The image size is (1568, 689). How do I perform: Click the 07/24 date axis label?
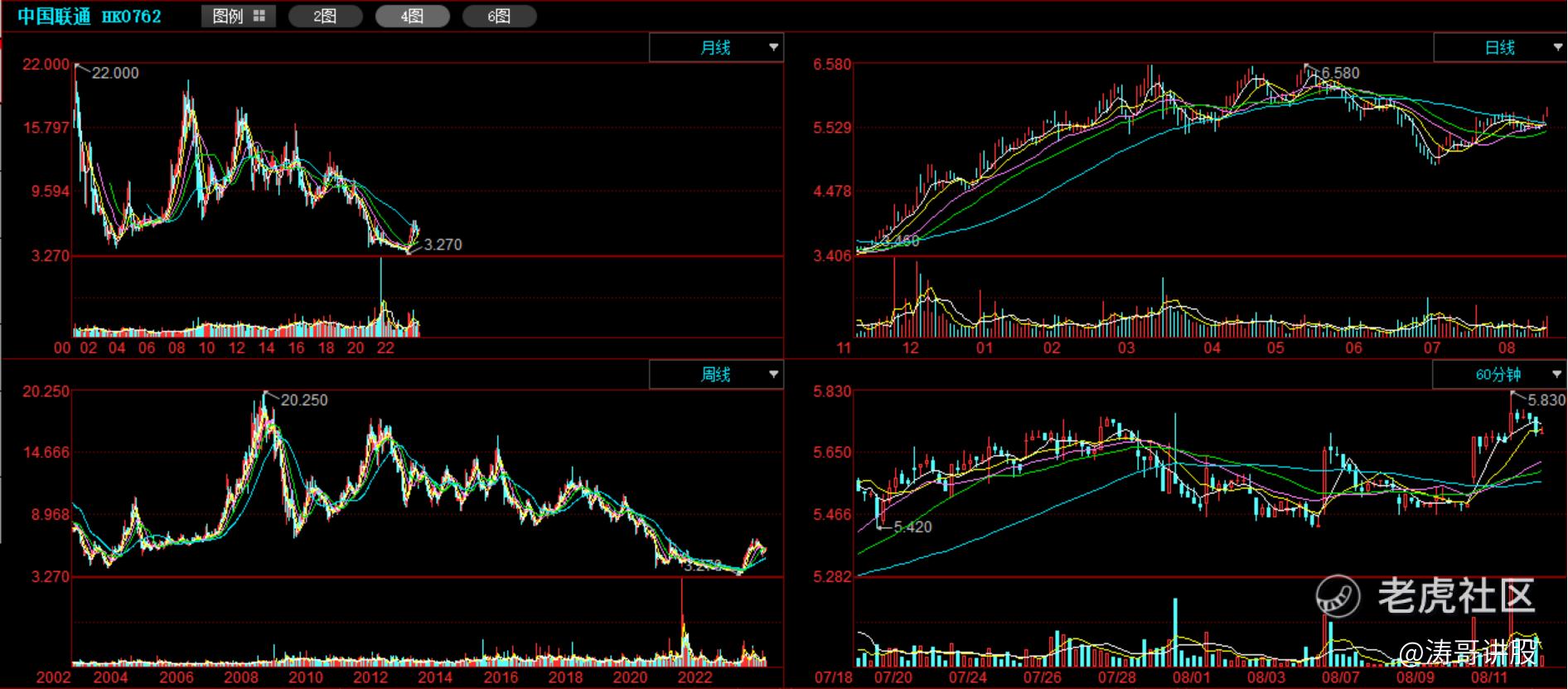click(968, 677)
